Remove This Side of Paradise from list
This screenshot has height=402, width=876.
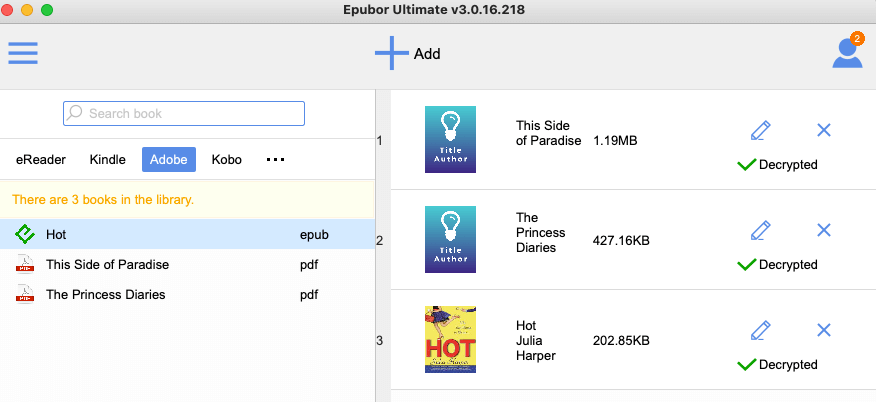coord(824,130)
